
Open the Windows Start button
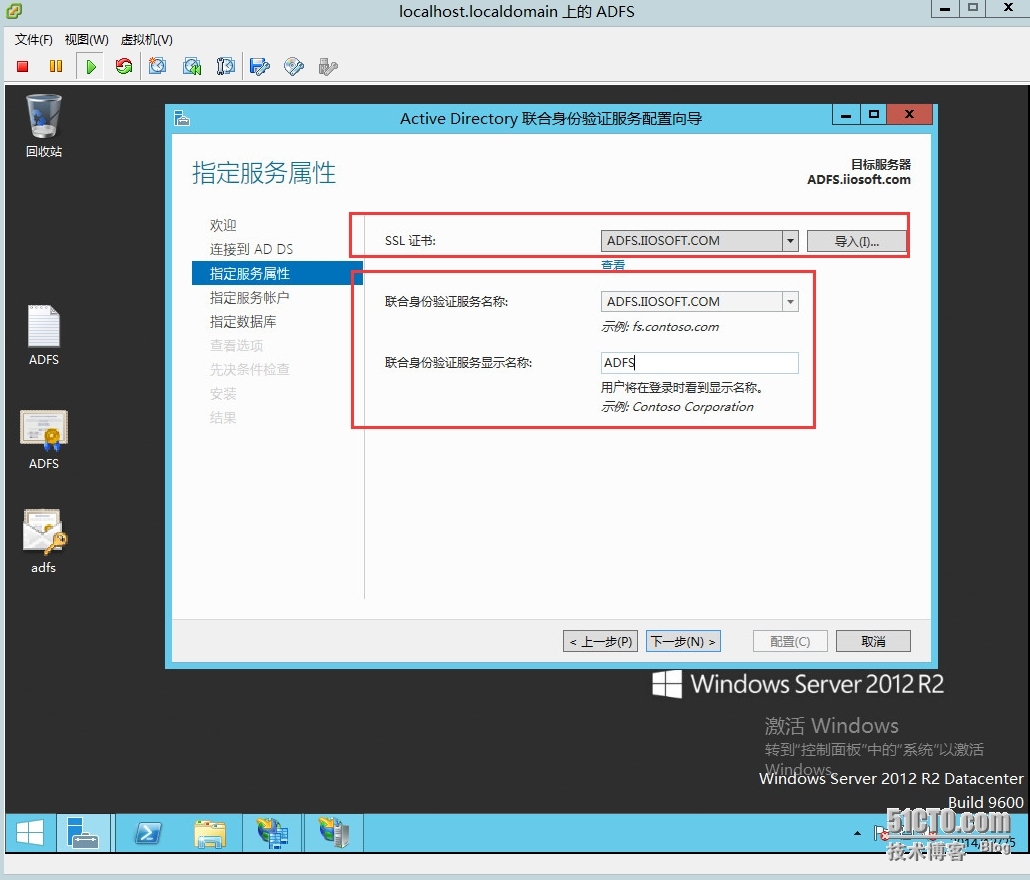click(x=30, y=833)
